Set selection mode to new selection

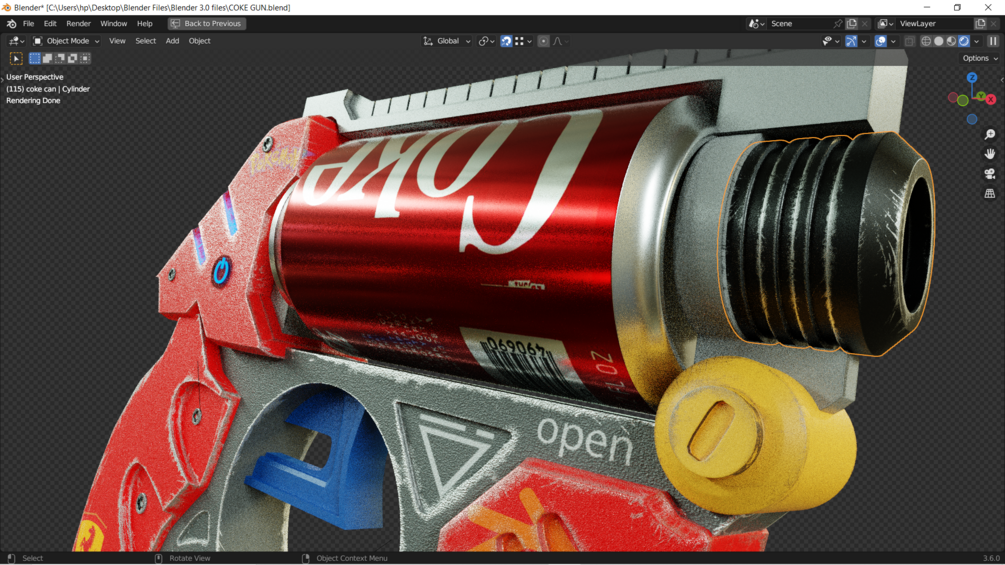pos(35,58)
